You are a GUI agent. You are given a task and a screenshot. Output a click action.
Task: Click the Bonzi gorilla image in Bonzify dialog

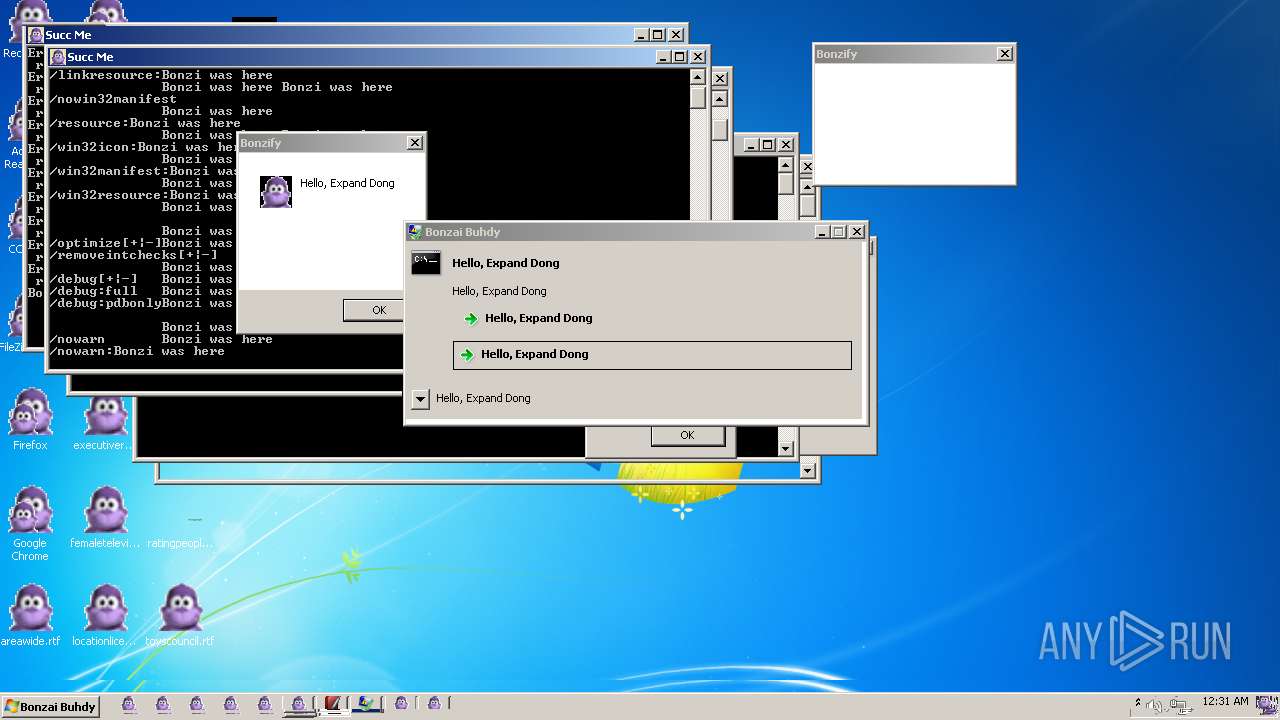[x=276, y=191]
